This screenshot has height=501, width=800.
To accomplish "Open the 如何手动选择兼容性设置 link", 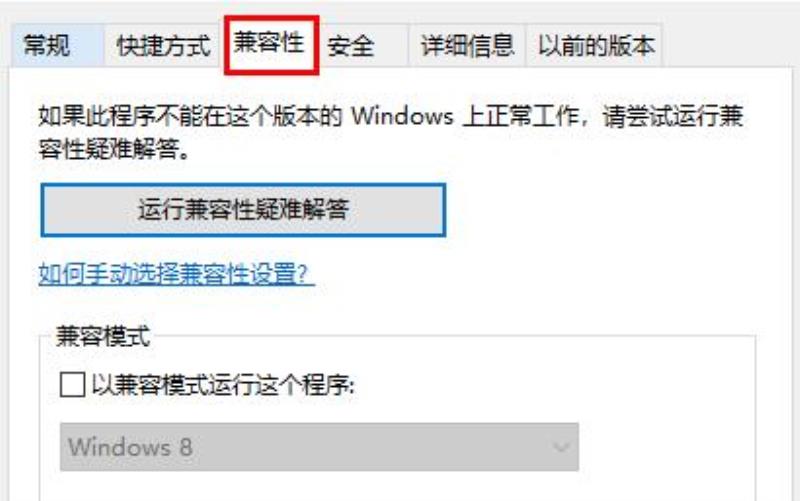I will (176, 274).
